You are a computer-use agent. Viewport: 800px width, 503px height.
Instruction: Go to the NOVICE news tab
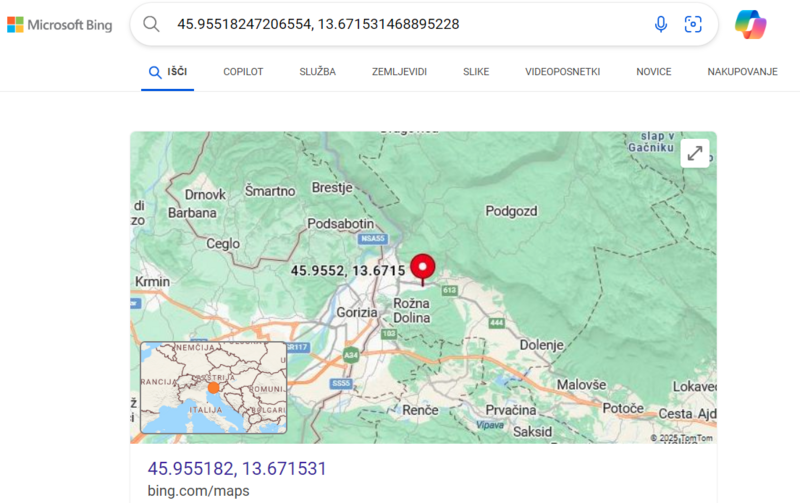pos(653,72)
